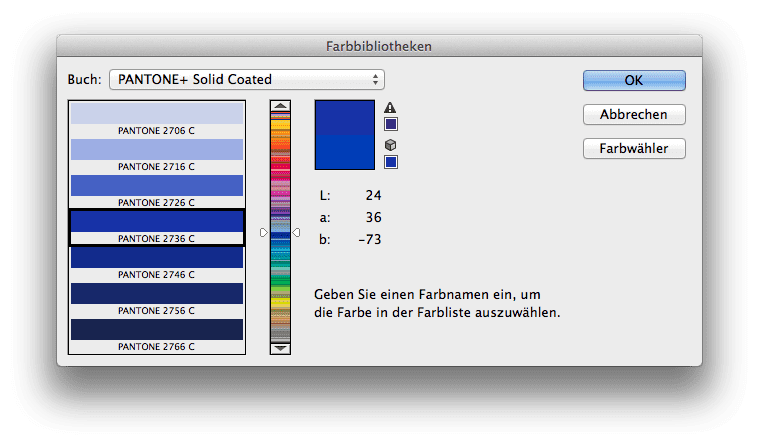The height and width of the screenshot is (445, 759).
Task: Select the web-safe replacement color swatch
Action: tap(391, 162)
